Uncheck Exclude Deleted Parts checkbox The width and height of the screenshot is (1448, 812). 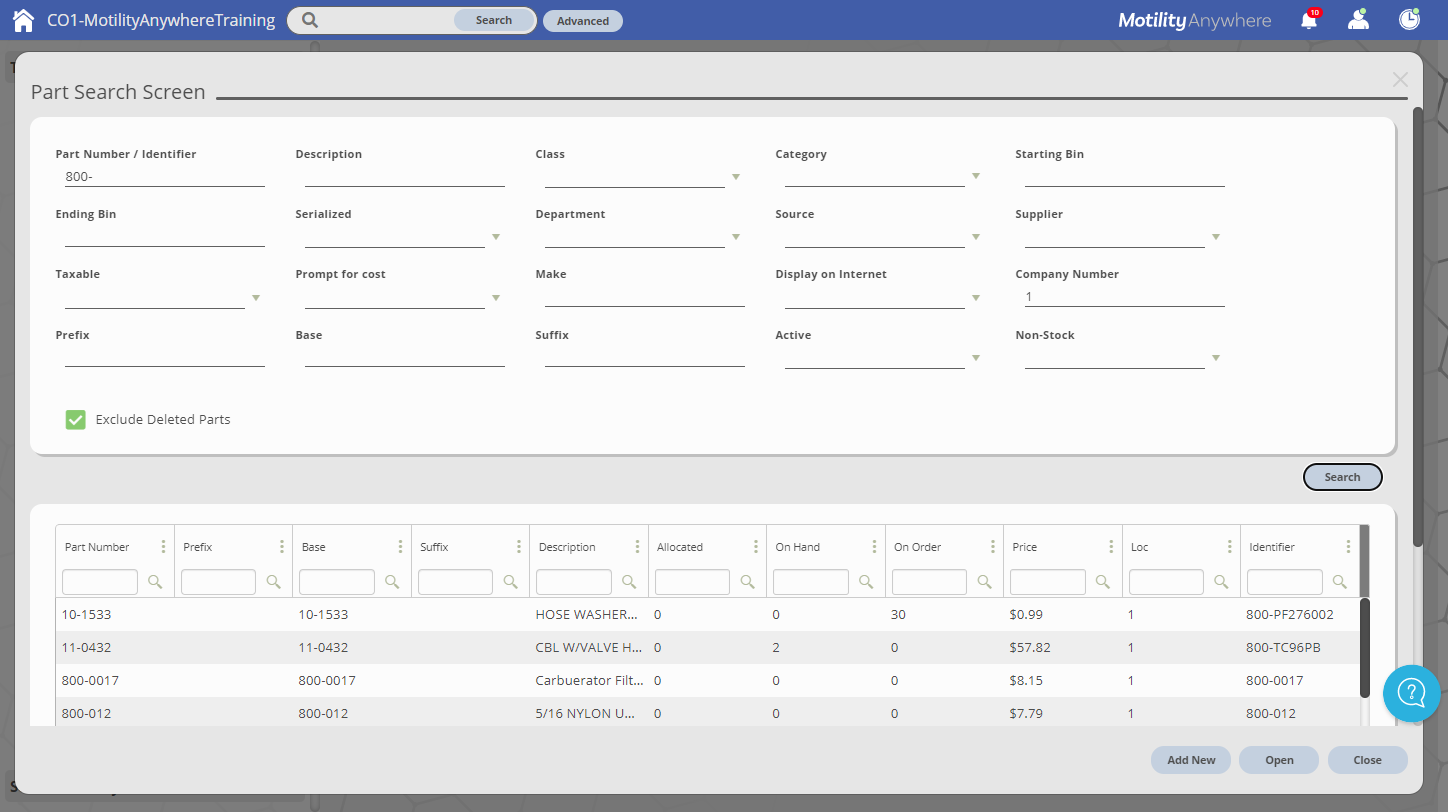coord(75,420)
